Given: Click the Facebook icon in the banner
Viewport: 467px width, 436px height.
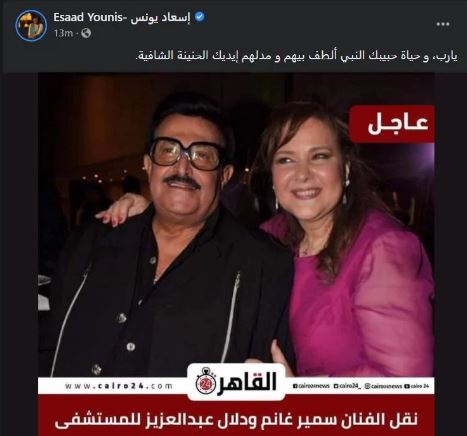Looking at the screenshot, I should tap(295, 386).
